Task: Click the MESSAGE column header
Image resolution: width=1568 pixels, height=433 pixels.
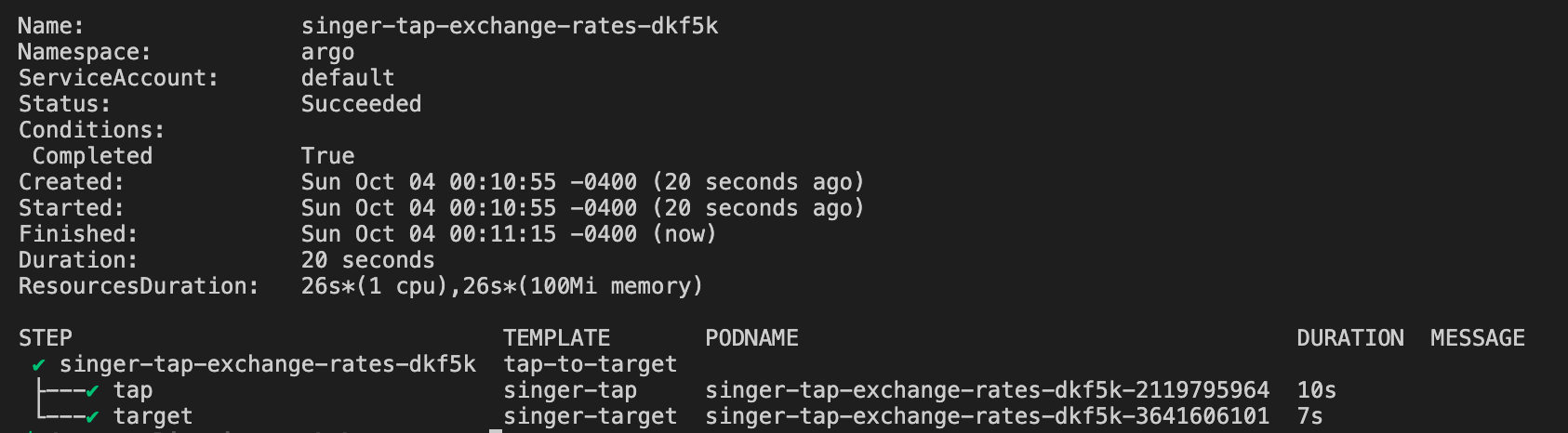Action: (x=1477, y=338)
